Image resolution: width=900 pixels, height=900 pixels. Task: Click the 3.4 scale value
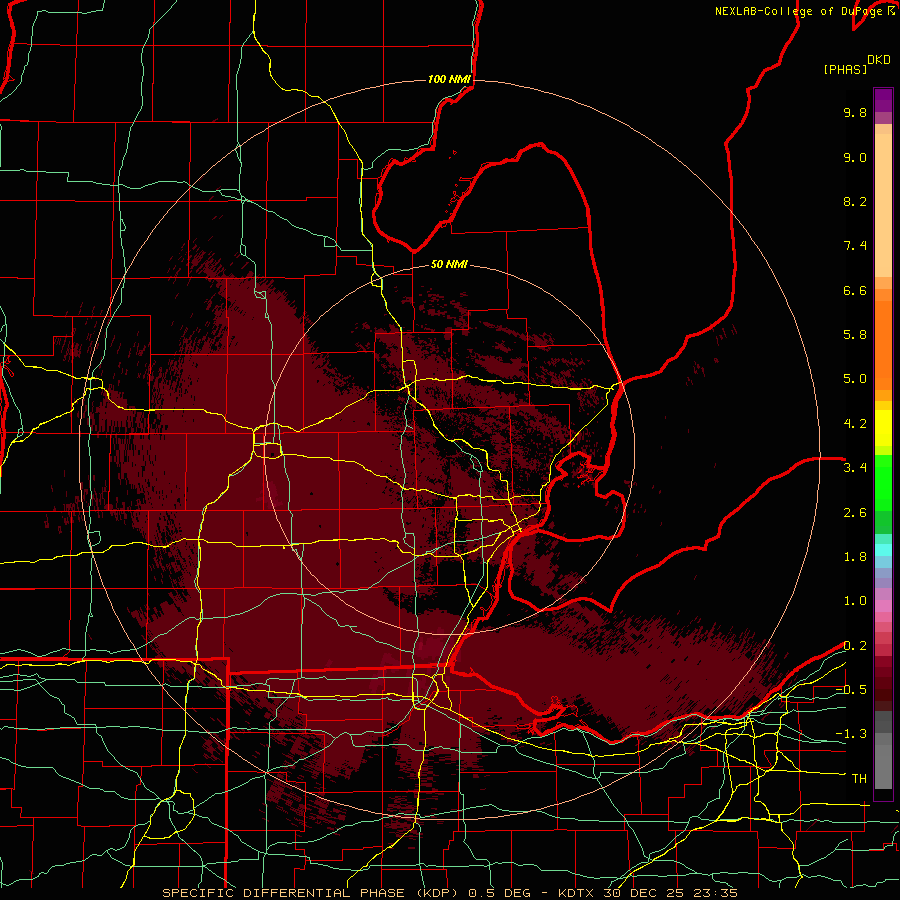855,468
